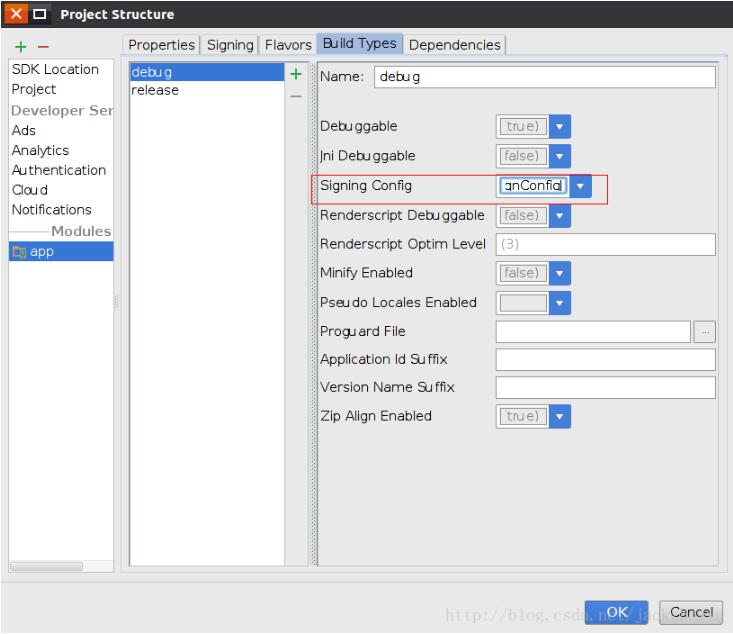Select the debug build type
This screenshot has width=733, height=634.
(207, 72)
